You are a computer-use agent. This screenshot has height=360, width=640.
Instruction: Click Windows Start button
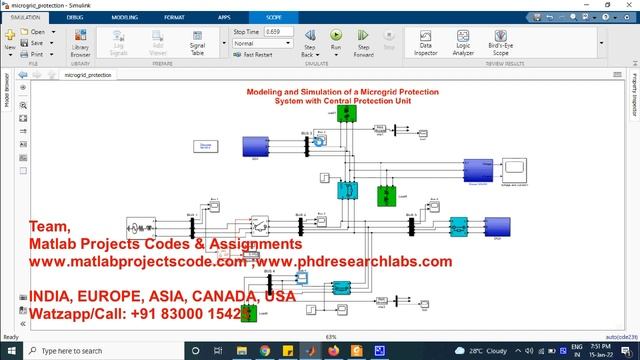click(x=11, y=351)
